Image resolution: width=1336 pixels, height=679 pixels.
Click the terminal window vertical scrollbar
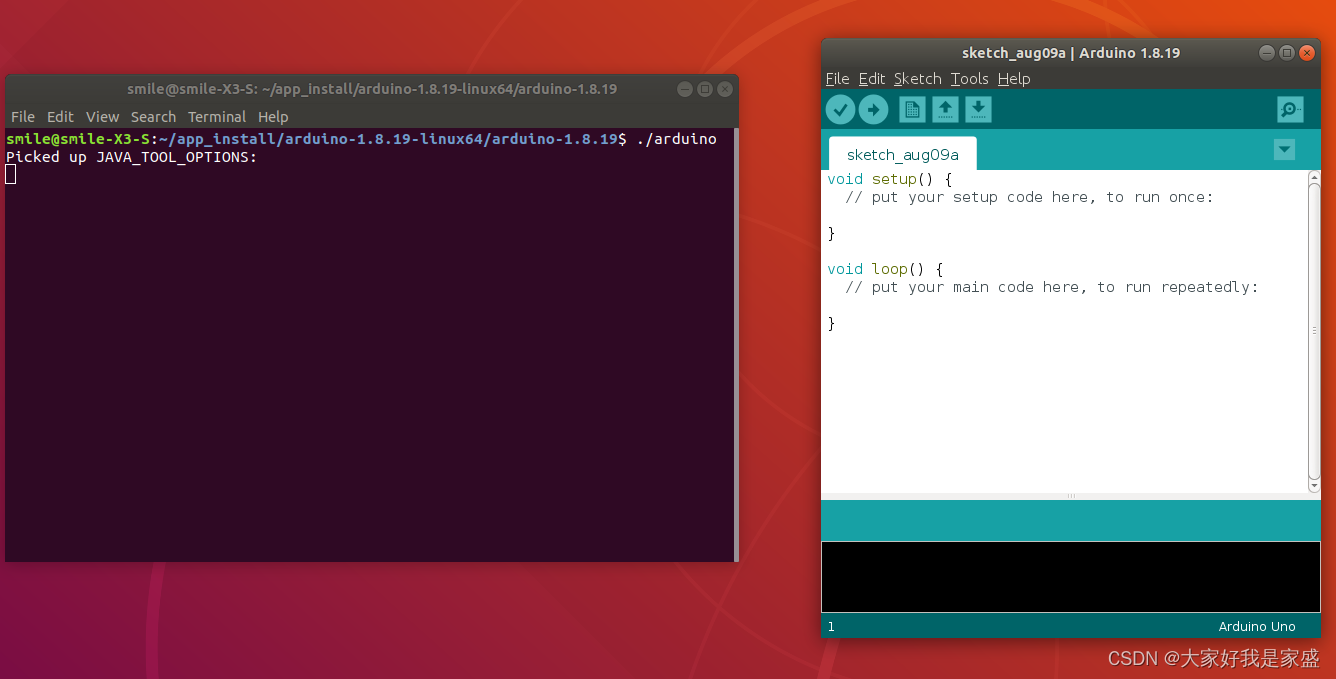[736, 345]
